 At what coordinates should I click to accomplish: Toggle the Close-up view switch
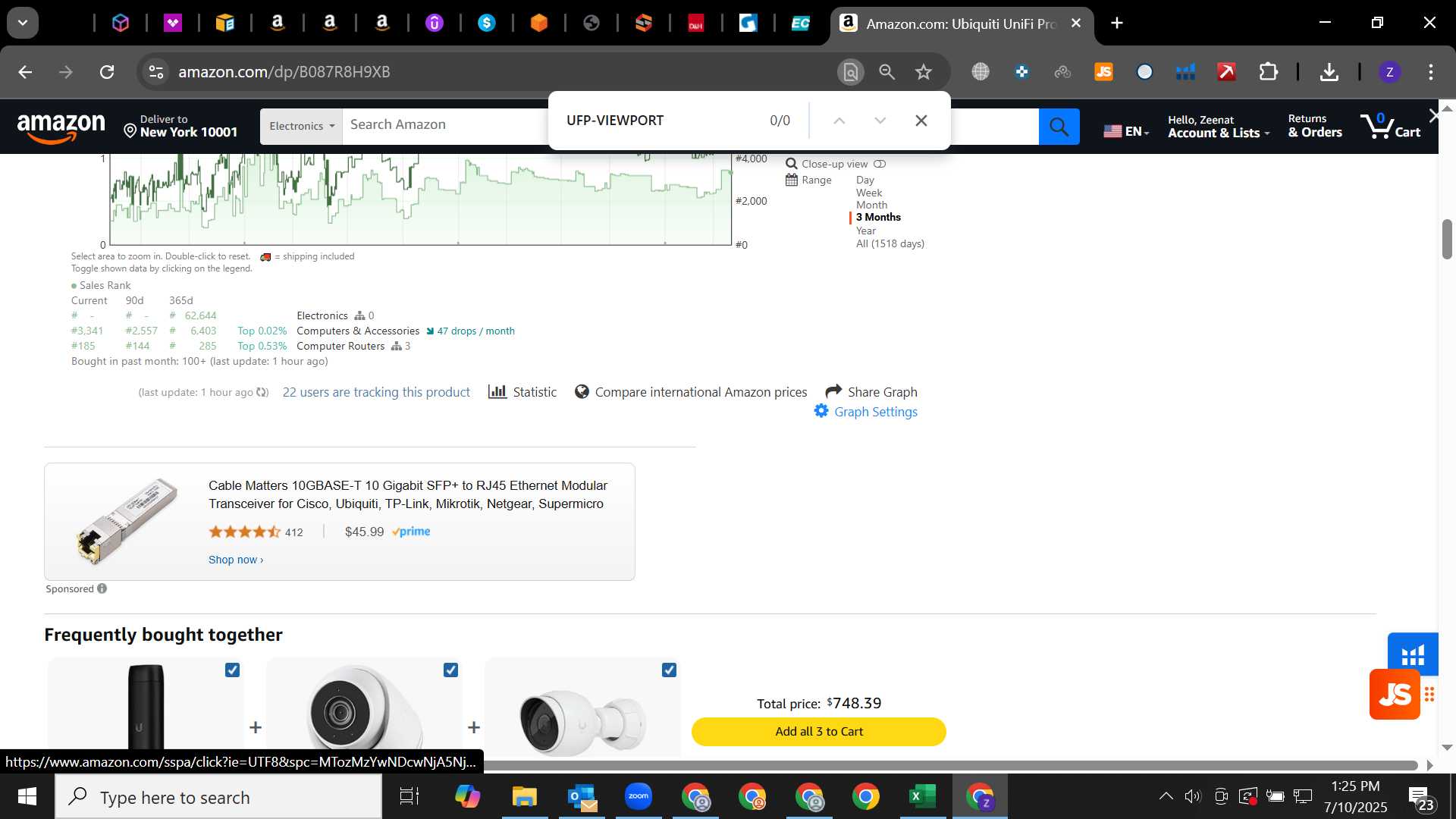pos(880,164)
